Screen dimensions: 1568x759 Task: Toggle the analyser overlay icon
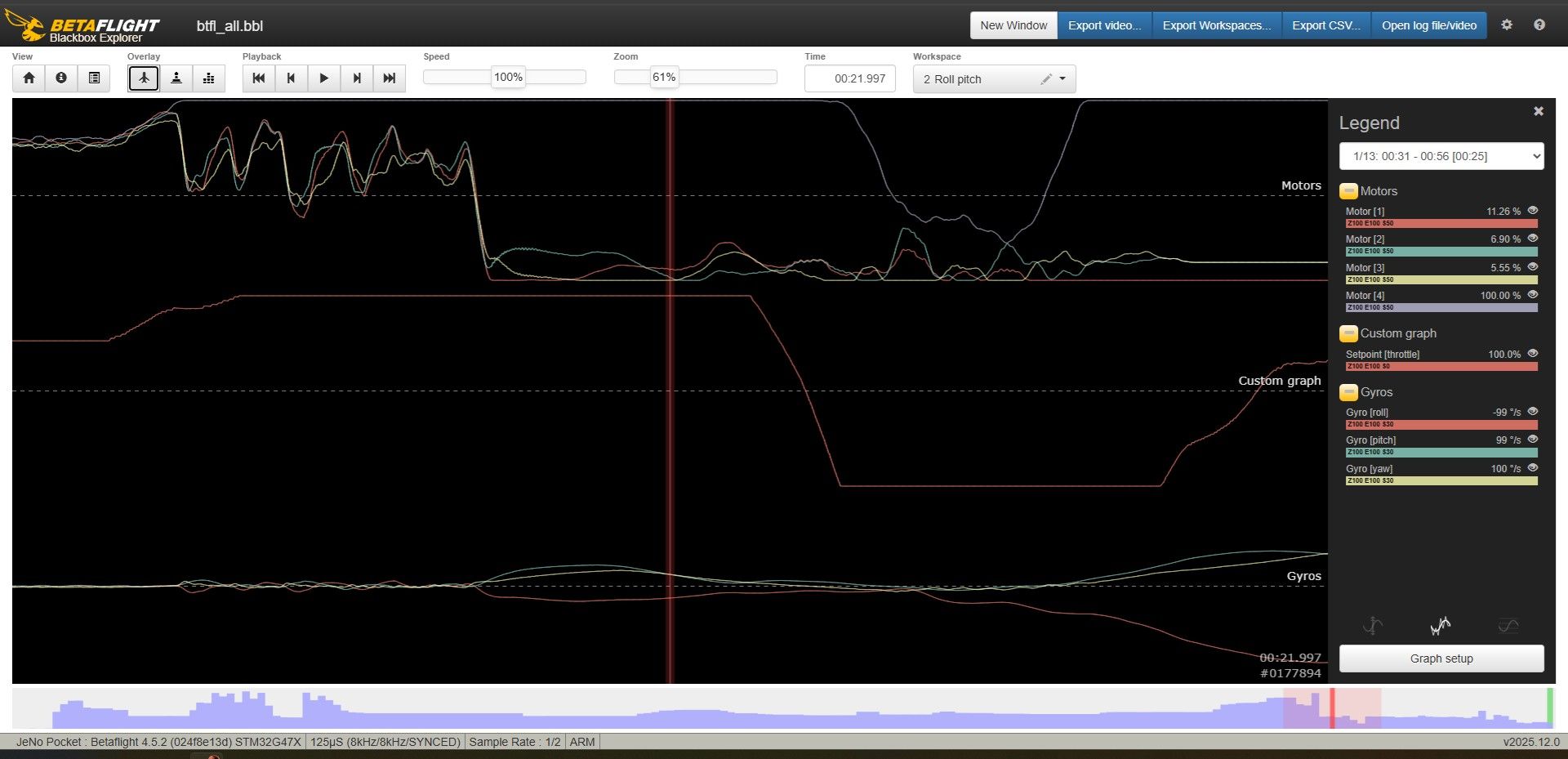209,78
